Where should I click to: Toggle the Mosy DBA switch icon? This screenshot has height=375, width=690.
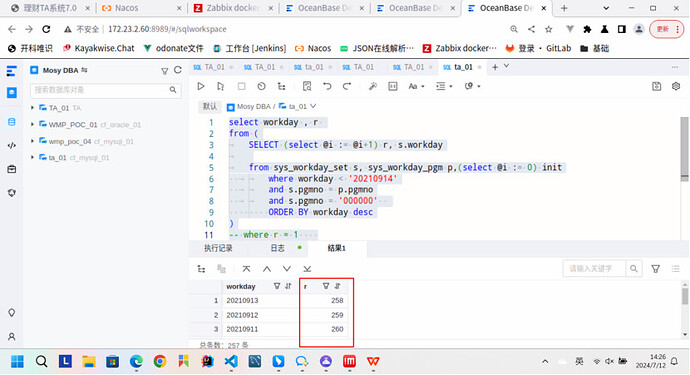tap(84, 70)
